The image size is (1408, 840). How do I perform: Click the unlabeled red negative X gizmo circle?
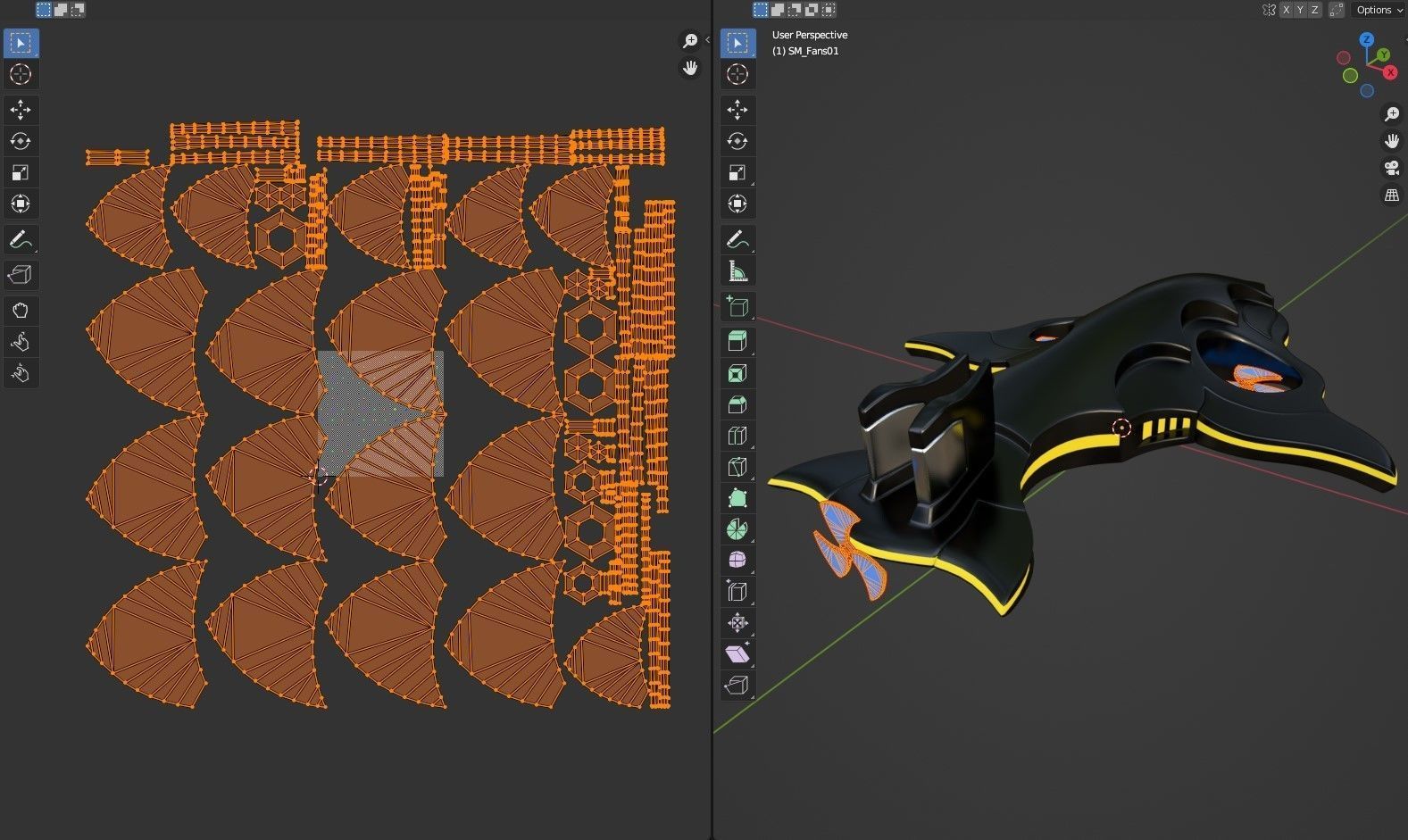coord(1344,58)
